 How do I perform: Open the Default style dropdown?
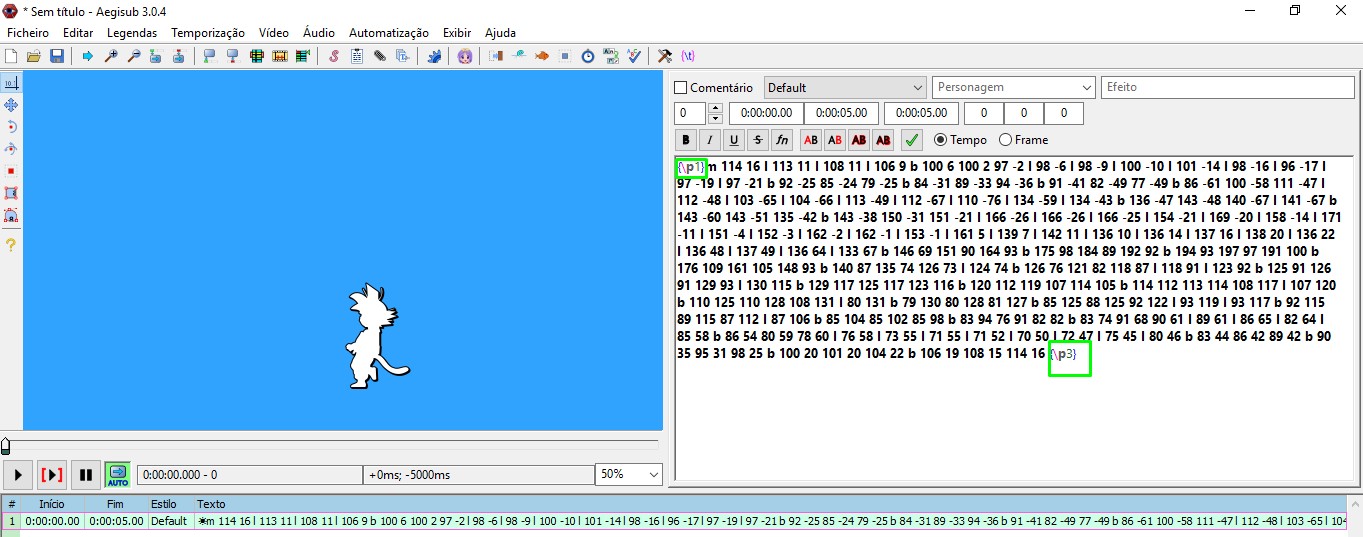pyautogui.click(x=846, y=88)
